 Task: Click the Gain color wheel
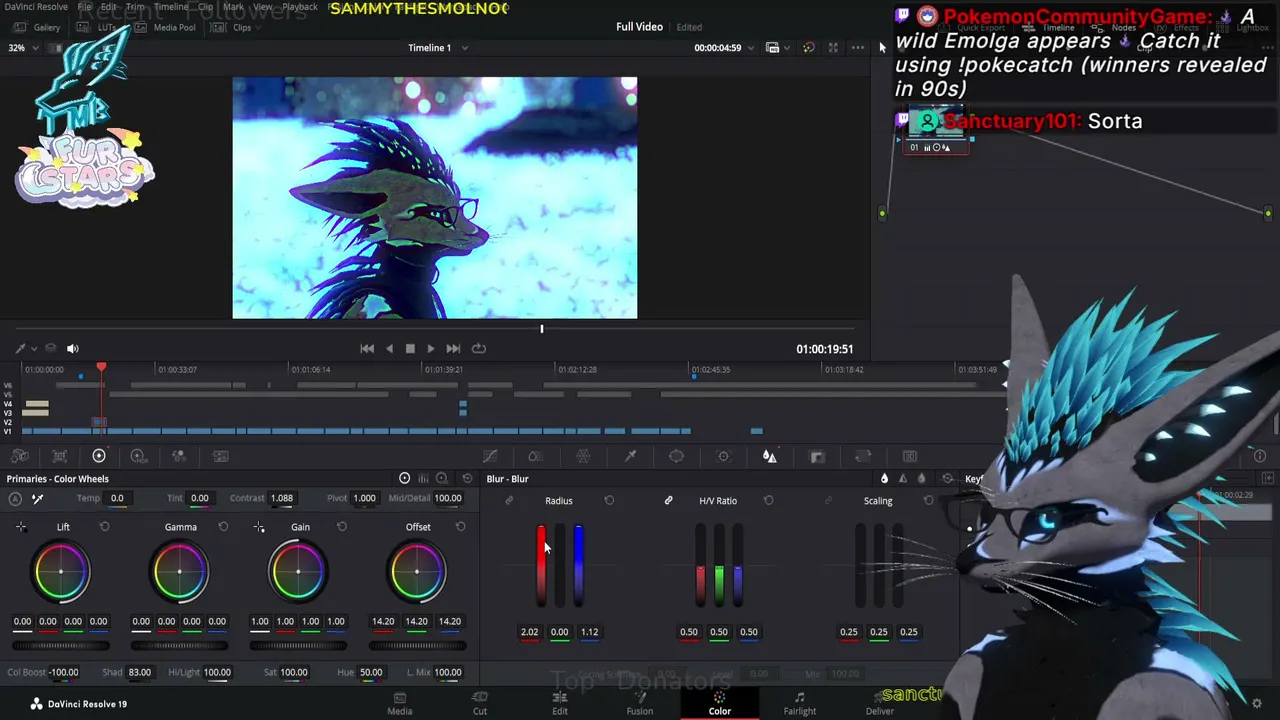[x=298, y=571]
